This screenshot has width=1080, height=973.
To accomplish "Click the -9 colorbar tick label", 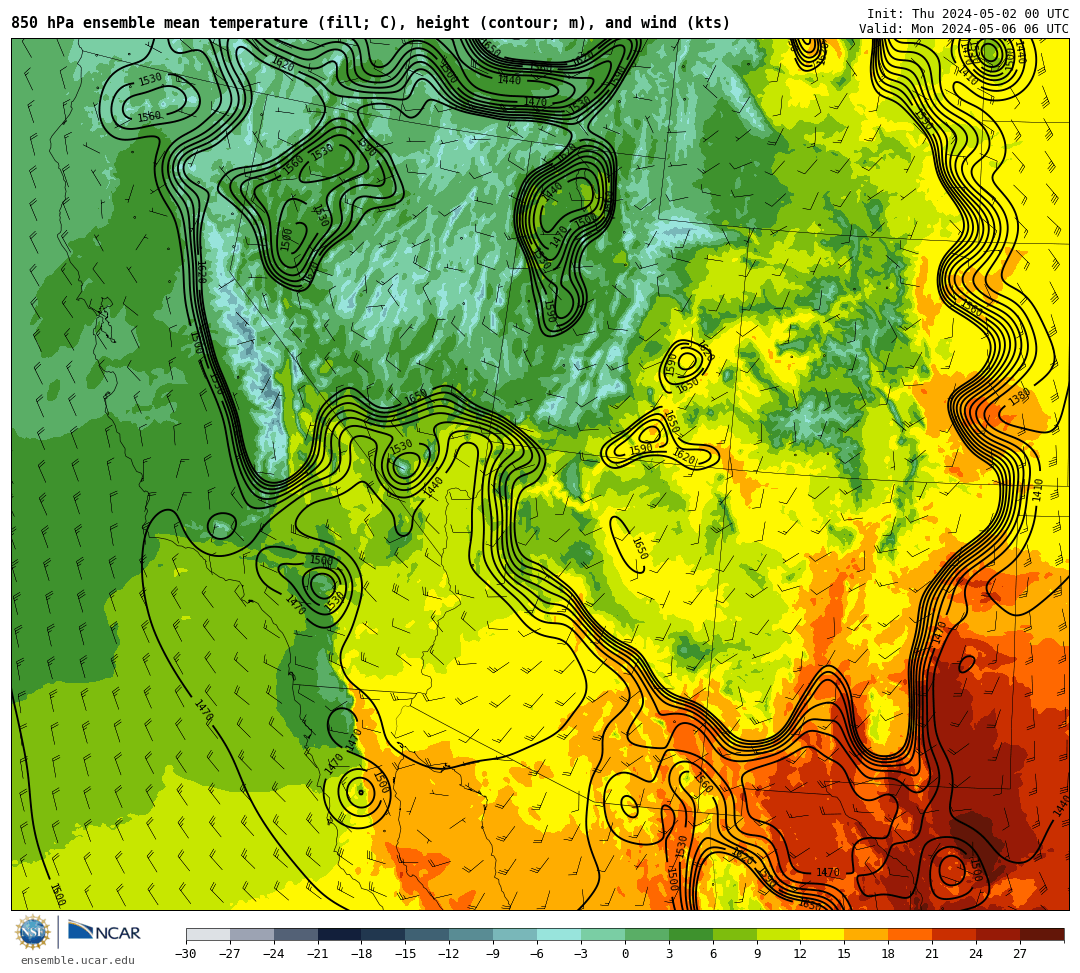I will pyautogui.click(x=491, y=954).
